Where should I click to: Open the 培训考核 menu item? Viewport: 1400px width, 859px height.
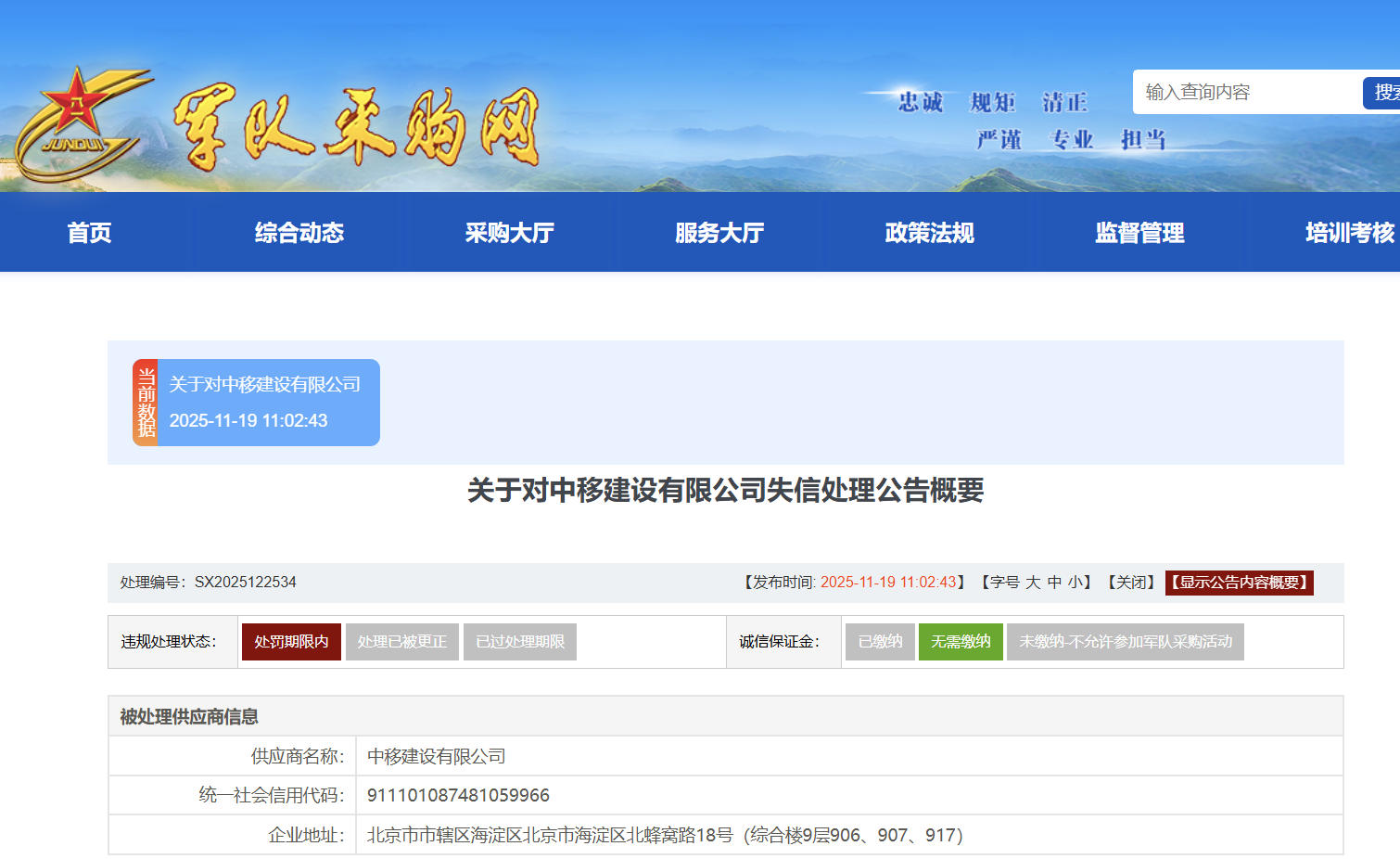[x=1349, y=233]
